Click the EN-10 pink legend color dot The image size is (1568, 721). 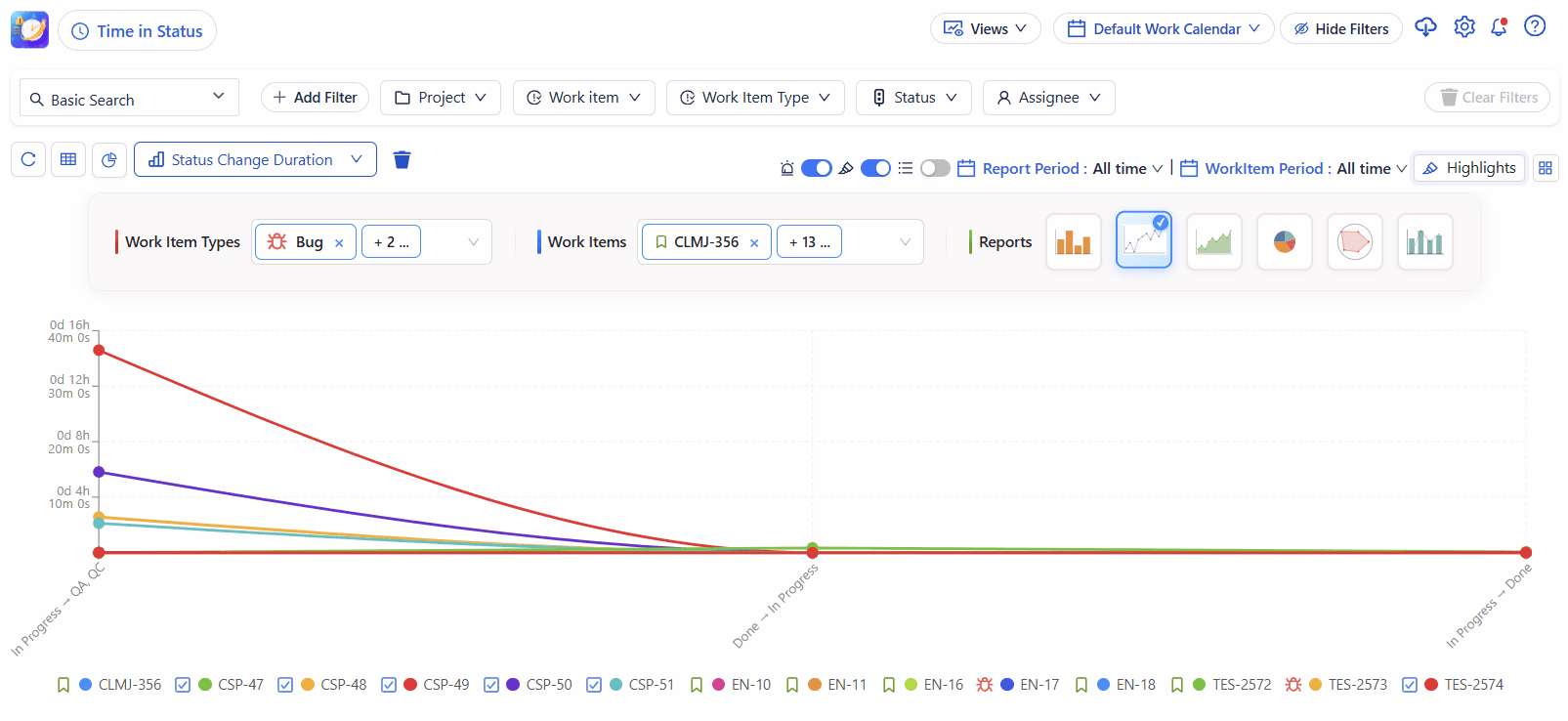(x=719, y=685)
